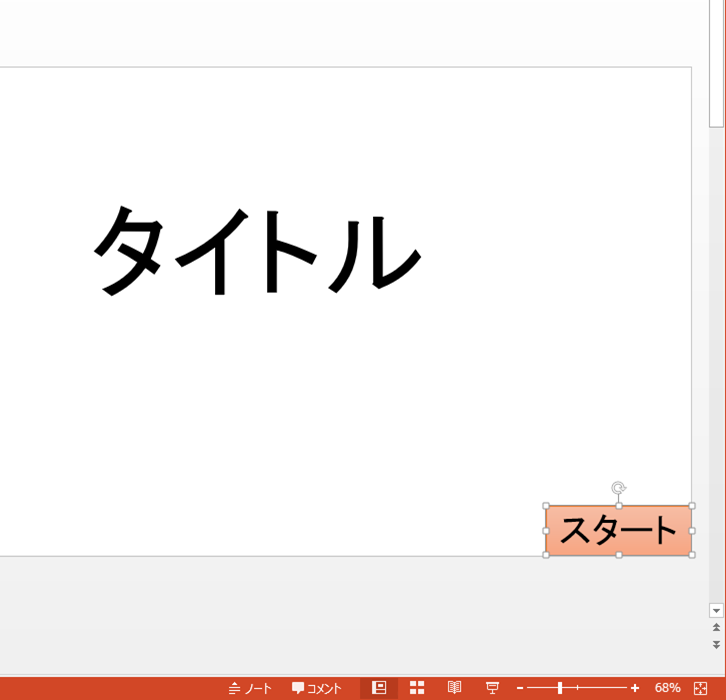726x700 pixels.
Task: Toggle the ノート notes pane button
Action: [x=250, y=688]
